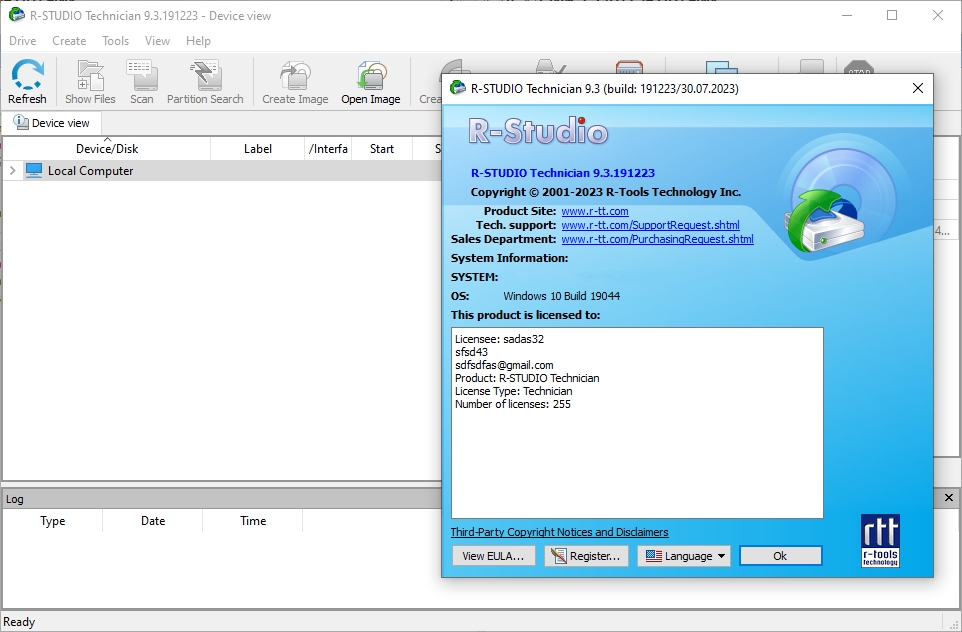The height and width of the screenshot is (632, 962).
Task: Click the /Interfa column header
Action: point(328,148)
